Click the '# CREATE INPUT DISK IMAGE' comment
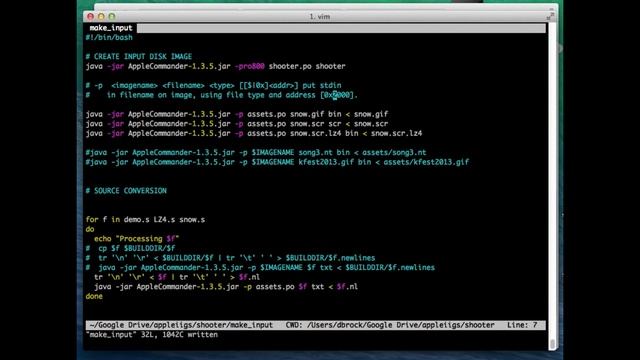 [x=139, y=57]
